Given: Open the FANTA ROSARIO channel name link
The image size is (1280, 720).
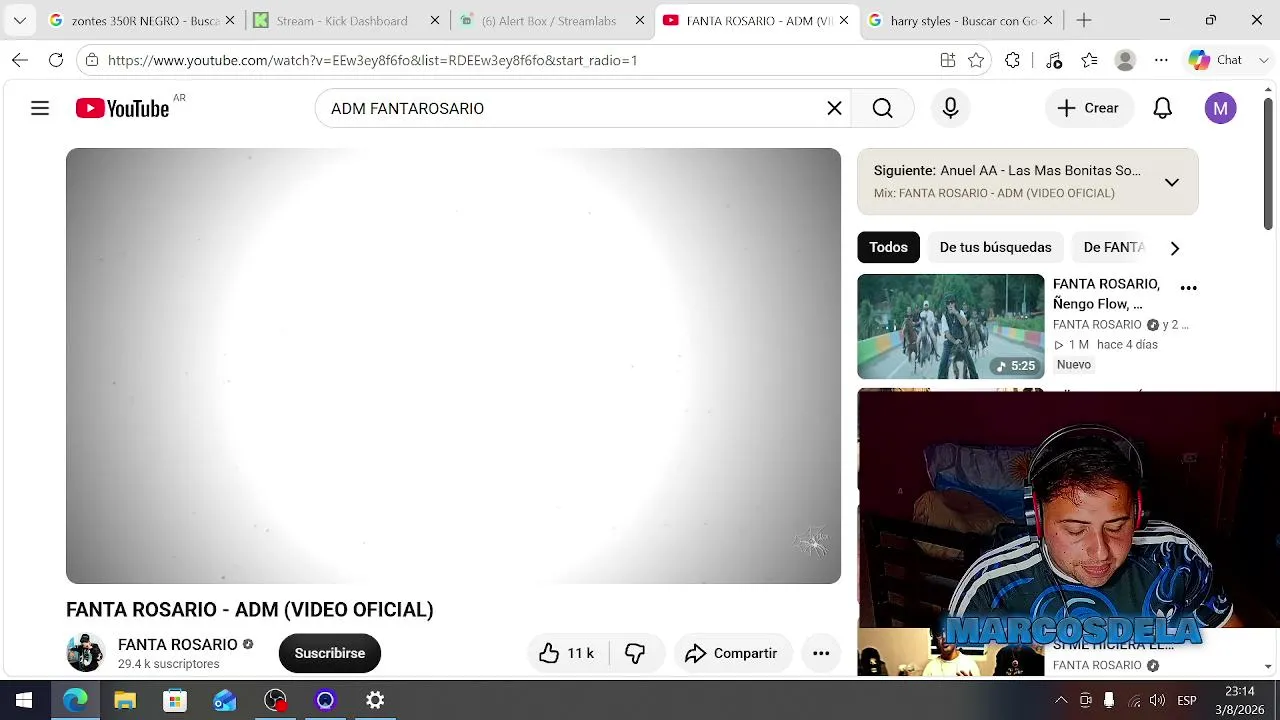Looking at the screenshot, I should 178,645.
